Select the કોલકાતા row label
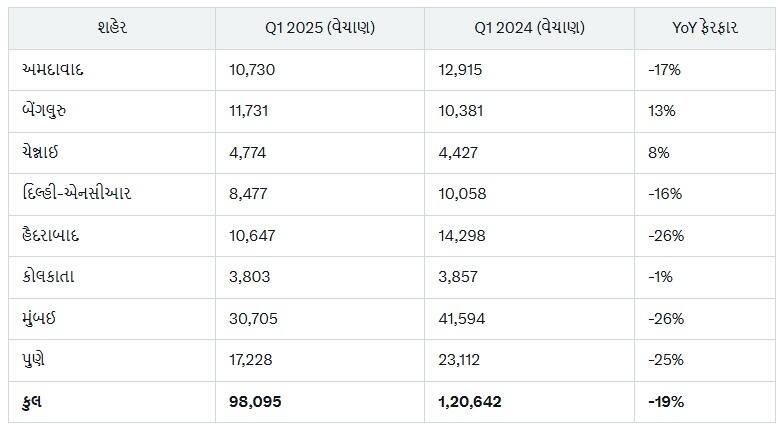783x426 pixels. tap(51, 277)
